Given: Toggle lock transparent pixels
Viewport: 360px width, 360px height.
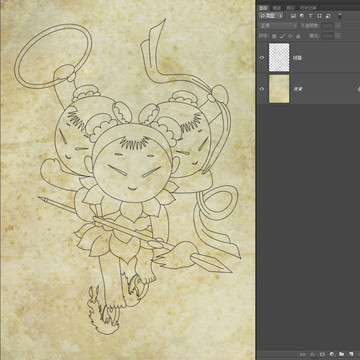Looking at the screenshot, I should (274, 36).
